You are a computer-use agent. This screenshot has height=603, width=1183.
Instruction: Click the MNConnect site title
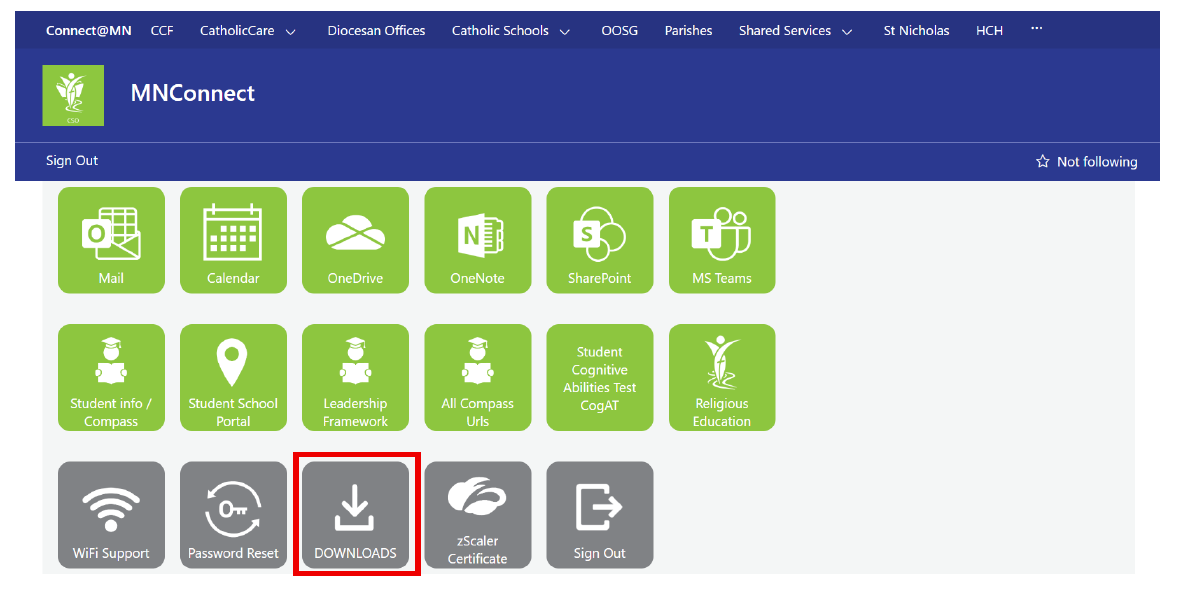192,94
